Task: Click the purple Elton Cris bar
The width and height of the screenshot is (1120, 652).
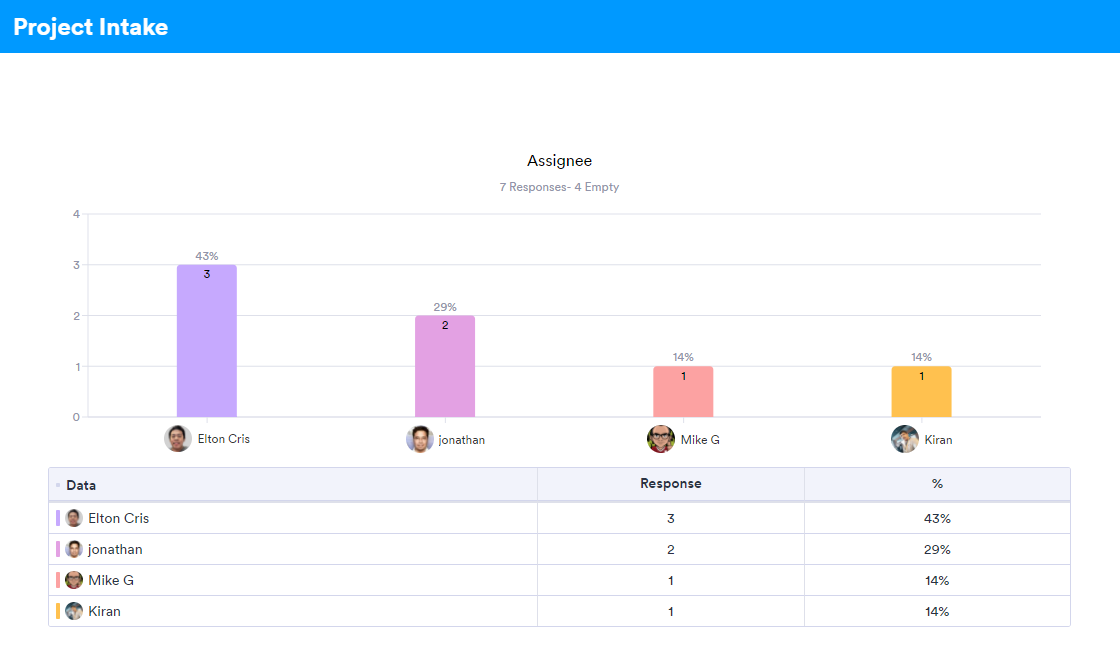Action: click(x=207, y=345)
